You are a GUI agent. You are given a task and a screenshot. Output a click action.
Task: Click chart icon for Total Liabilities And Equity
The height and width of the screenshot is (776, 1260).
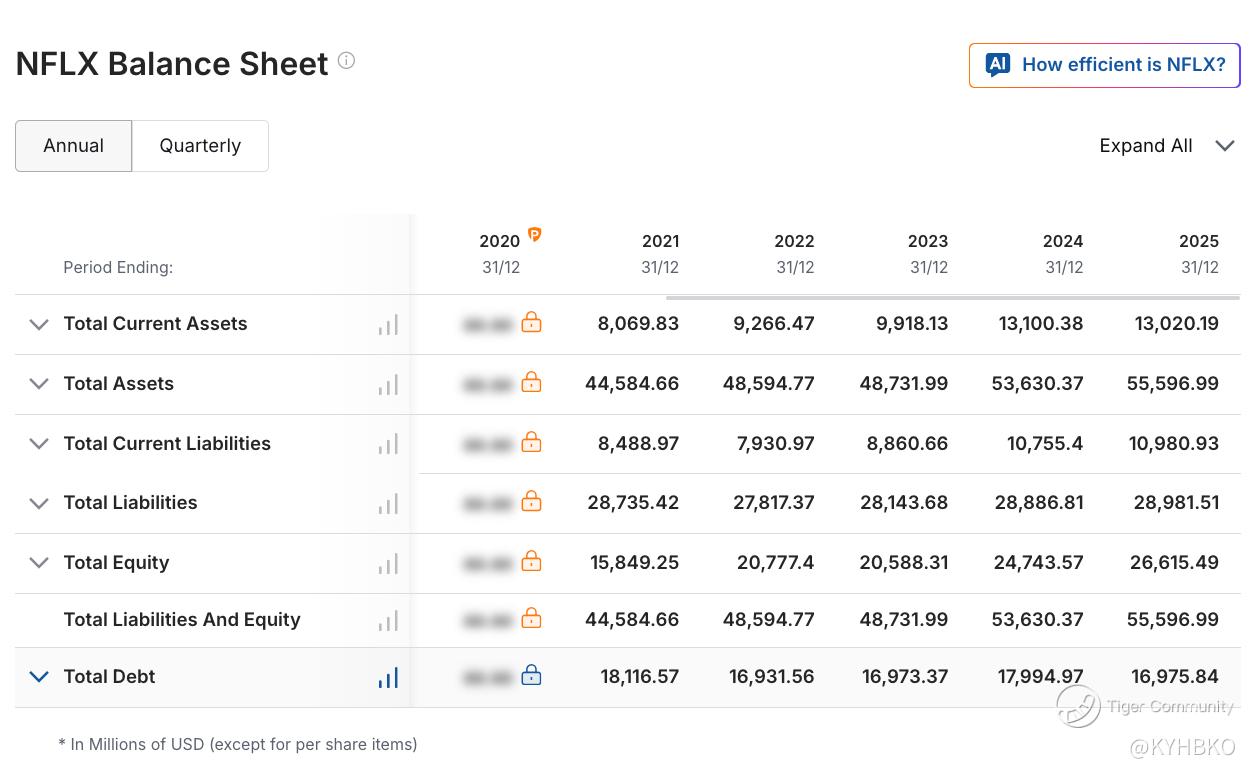tap(388, 621)
